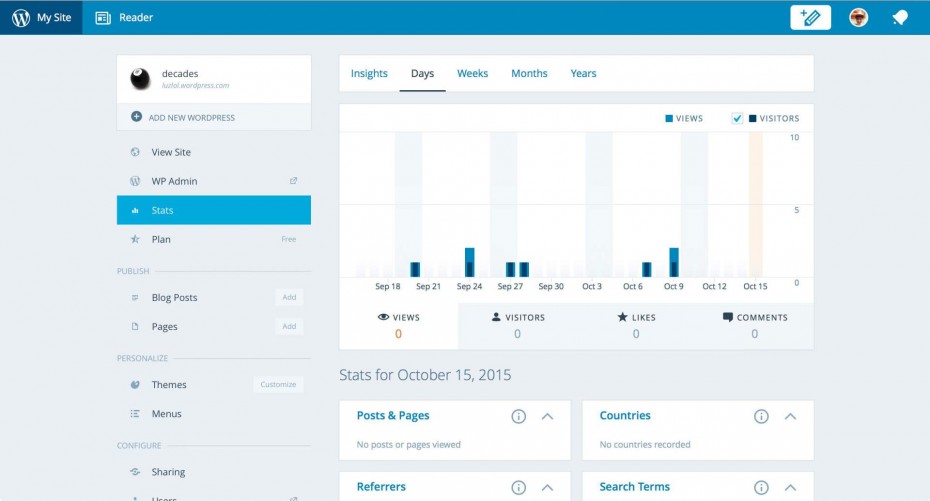
Task: Collapse the Search Terms panel
Action: coord(790,487)
